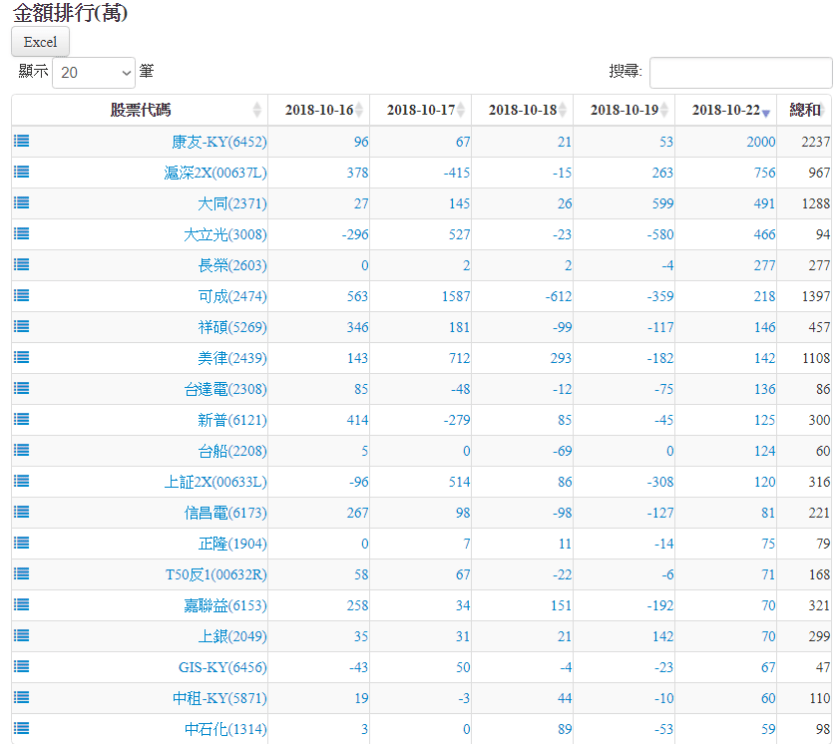840x744 pixels.
Task: Open the 滬深2X(00637L) stock link
Action: [x=215, y=172]
